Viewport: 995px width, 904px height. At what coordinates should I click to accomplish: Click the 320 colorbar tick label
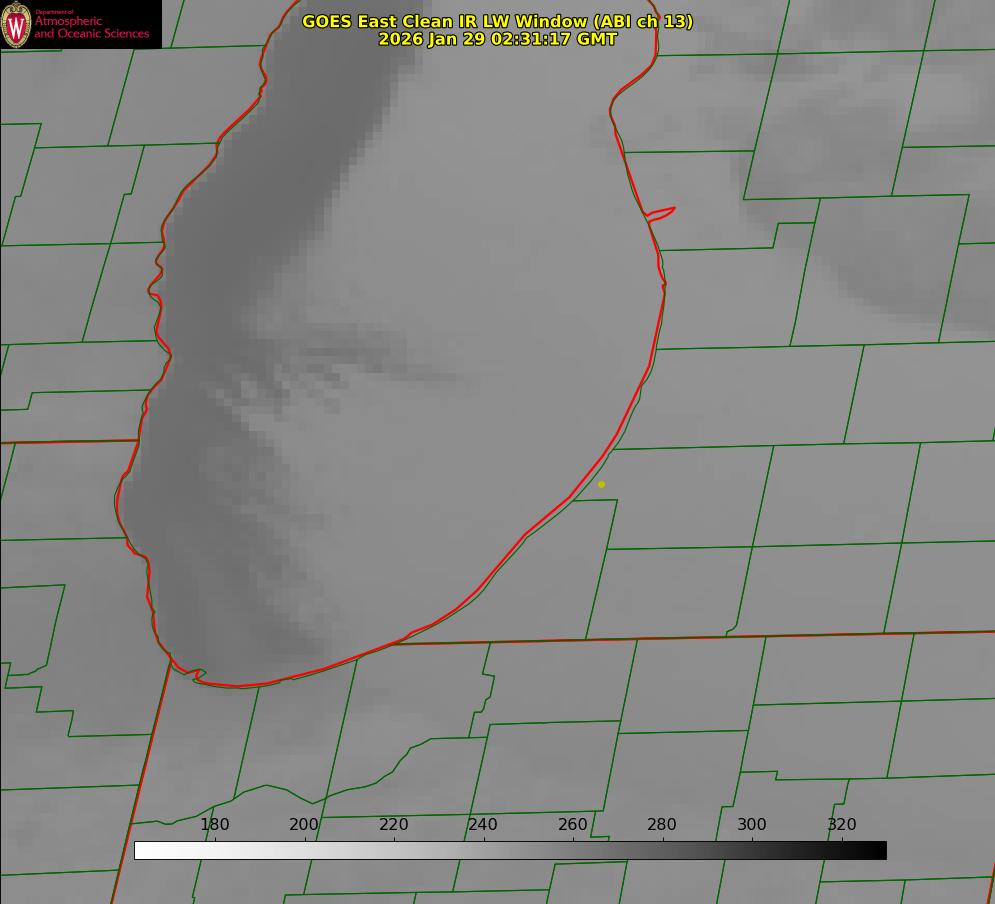pyautogui.click(x=842, y=825)
